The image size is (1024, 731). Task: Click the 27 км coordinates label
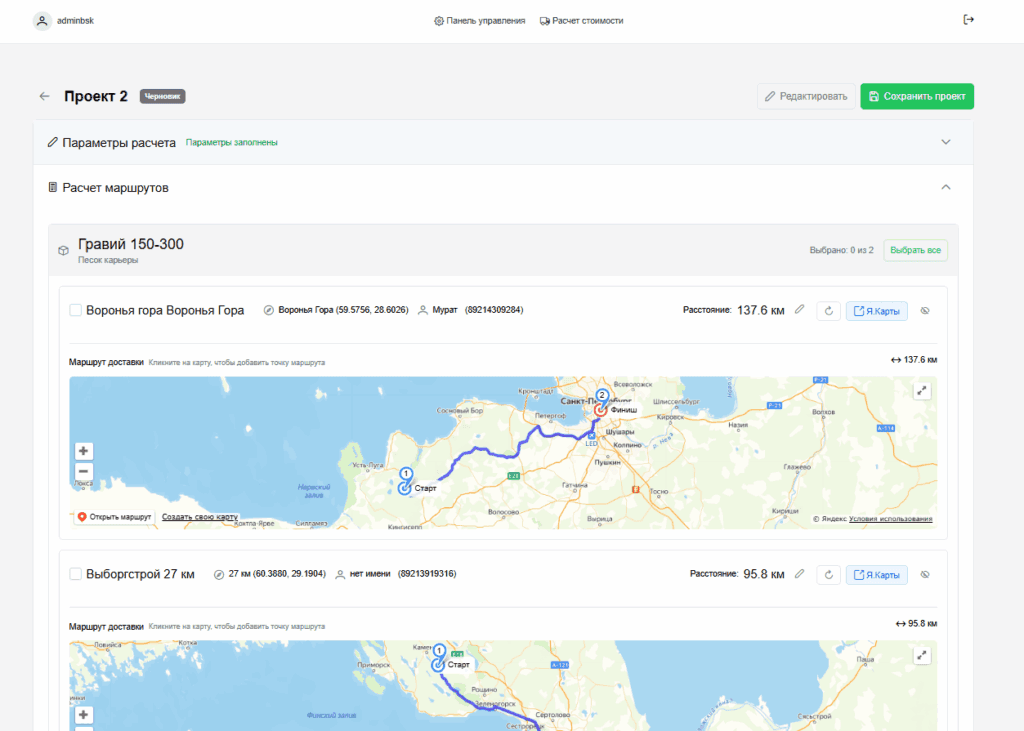pos(277,574)
